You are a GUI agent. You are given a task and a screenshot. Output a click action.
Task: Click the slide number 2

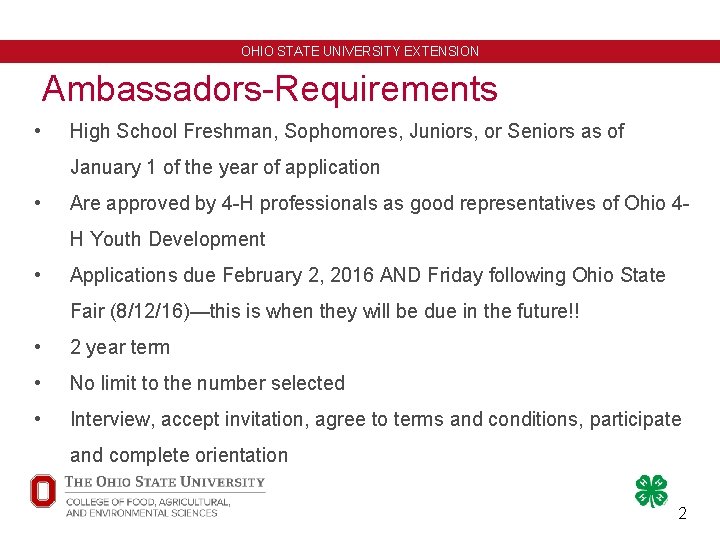point(682,513)
